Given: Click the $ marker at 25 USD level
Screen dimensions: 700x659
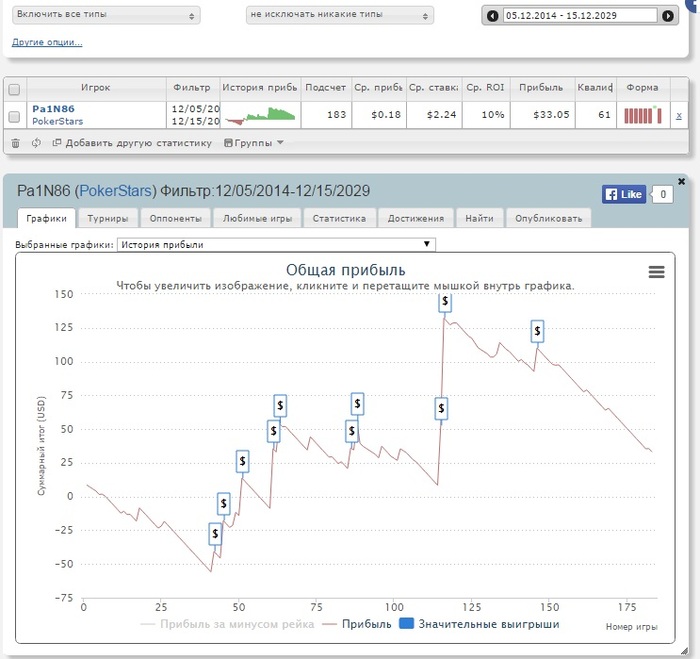Looking at the screenshot, I should [242, 461].
